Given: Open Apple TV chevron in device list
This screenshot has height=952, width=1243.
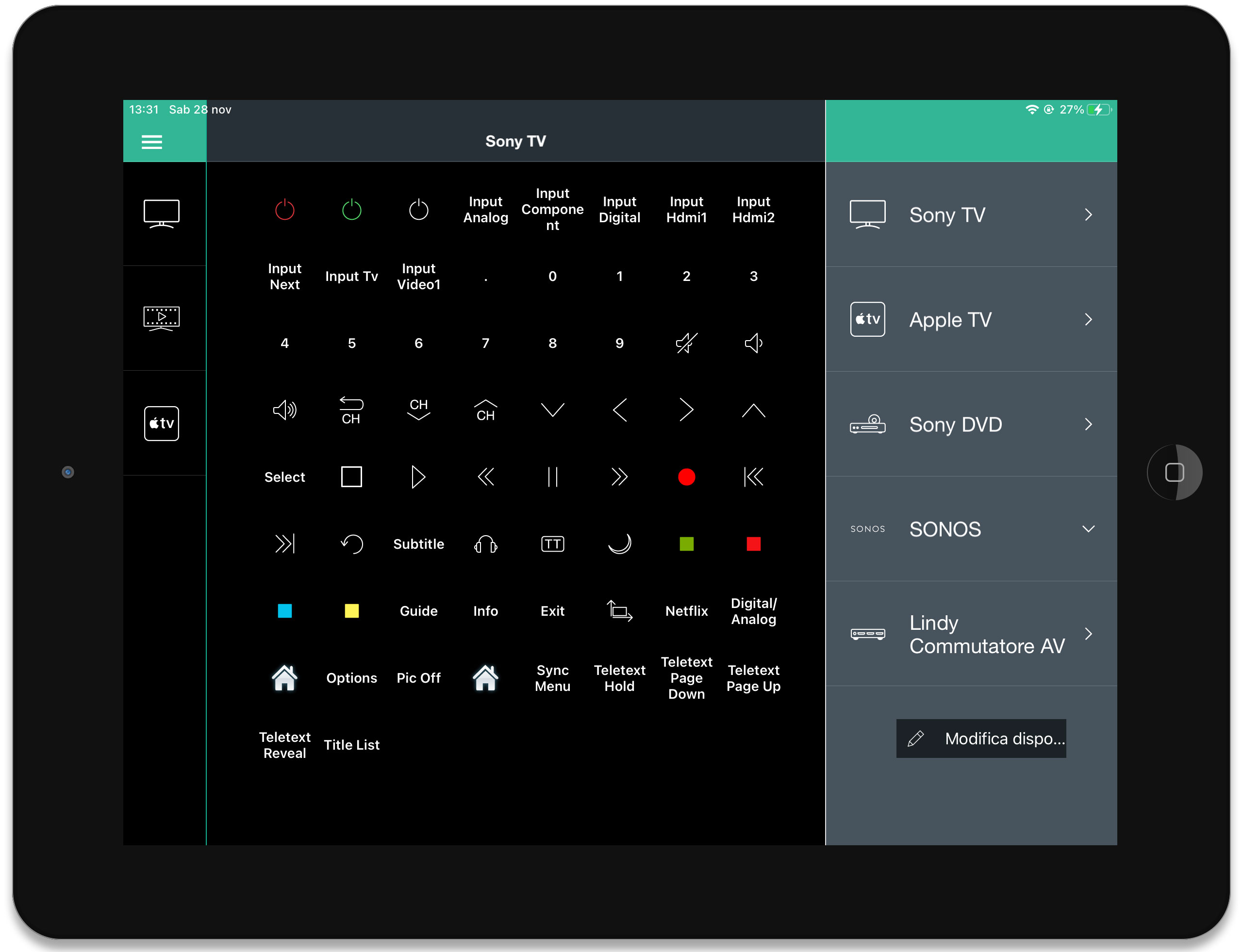Looking at the screenshot, I should (x=1088, y=320).
